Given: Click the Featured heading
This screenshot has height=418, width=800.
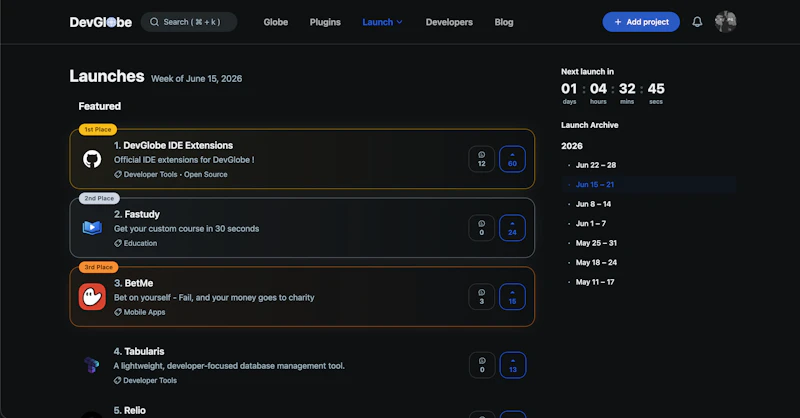Looking at the screenshot, I should pos(99,106).
